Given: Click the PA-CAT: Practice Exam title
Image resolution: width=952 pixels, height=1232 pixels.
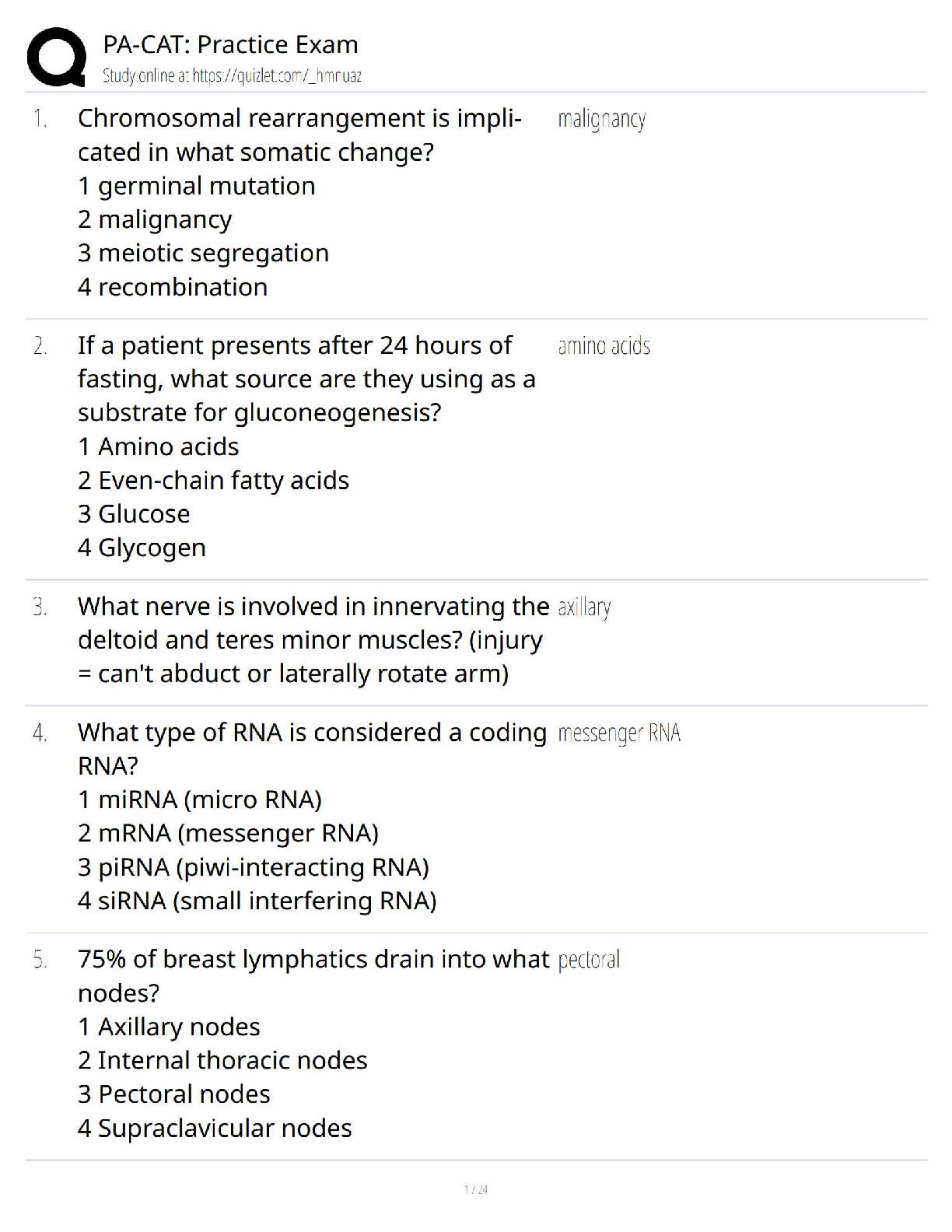Looking at the screenshot, I should click(x=230, y=44).
